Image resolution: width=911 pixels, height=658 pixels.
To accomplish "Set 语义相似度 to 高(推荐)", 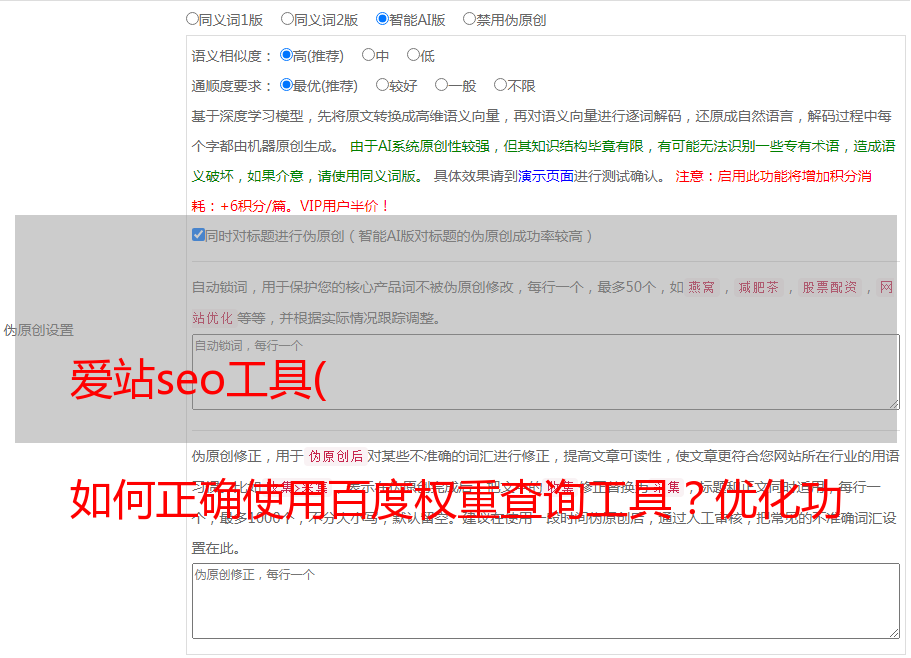I will [286, 55].
